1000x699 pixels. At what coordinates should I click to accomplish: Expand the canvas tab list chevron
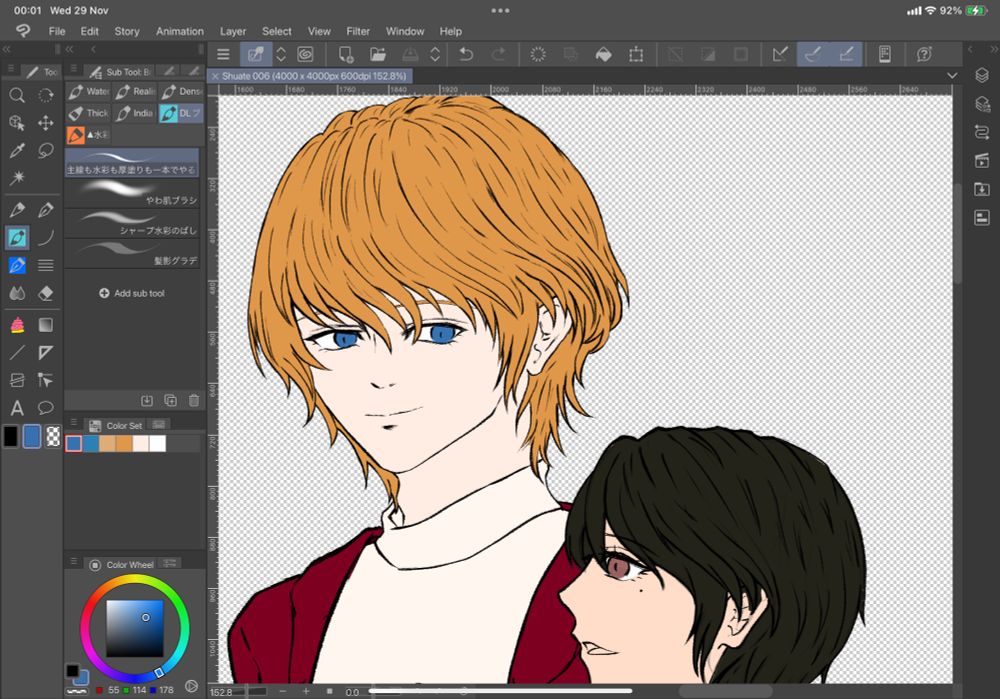click(951, 76)
